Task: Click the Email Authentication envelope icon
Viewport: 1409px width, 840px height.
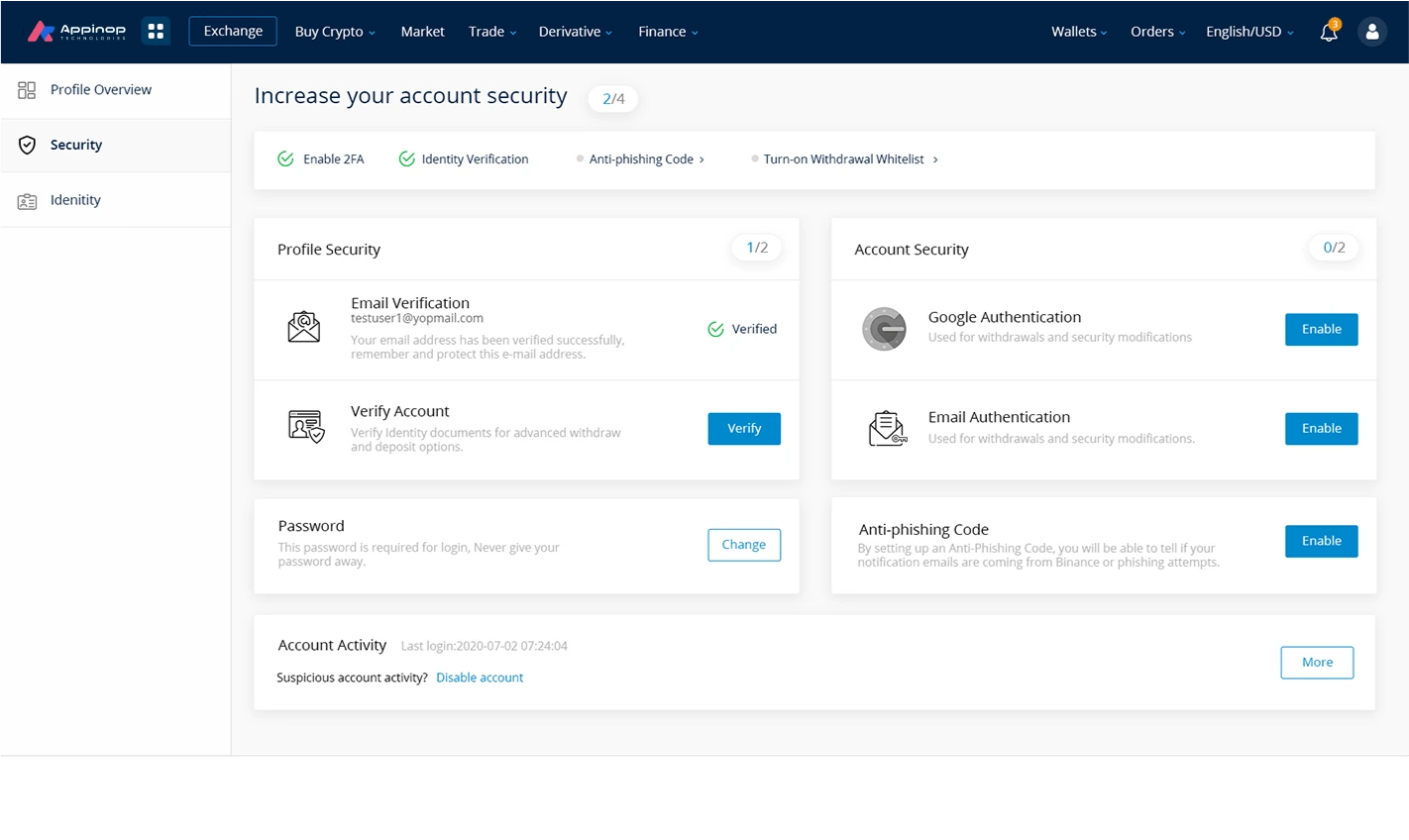Action: [x=887, y=428]
